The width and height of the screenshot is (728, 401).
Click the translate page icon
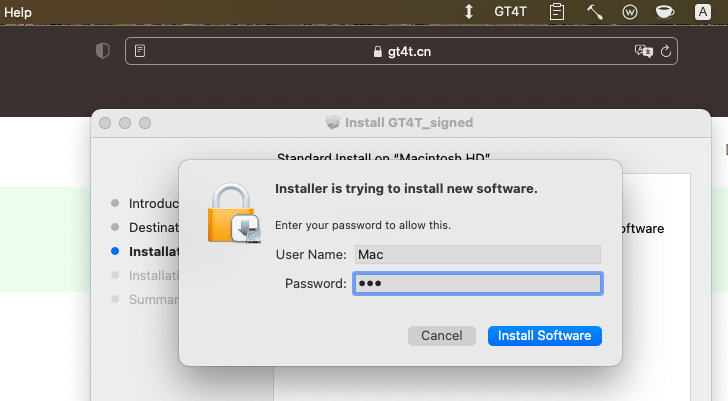click(643, 51)
